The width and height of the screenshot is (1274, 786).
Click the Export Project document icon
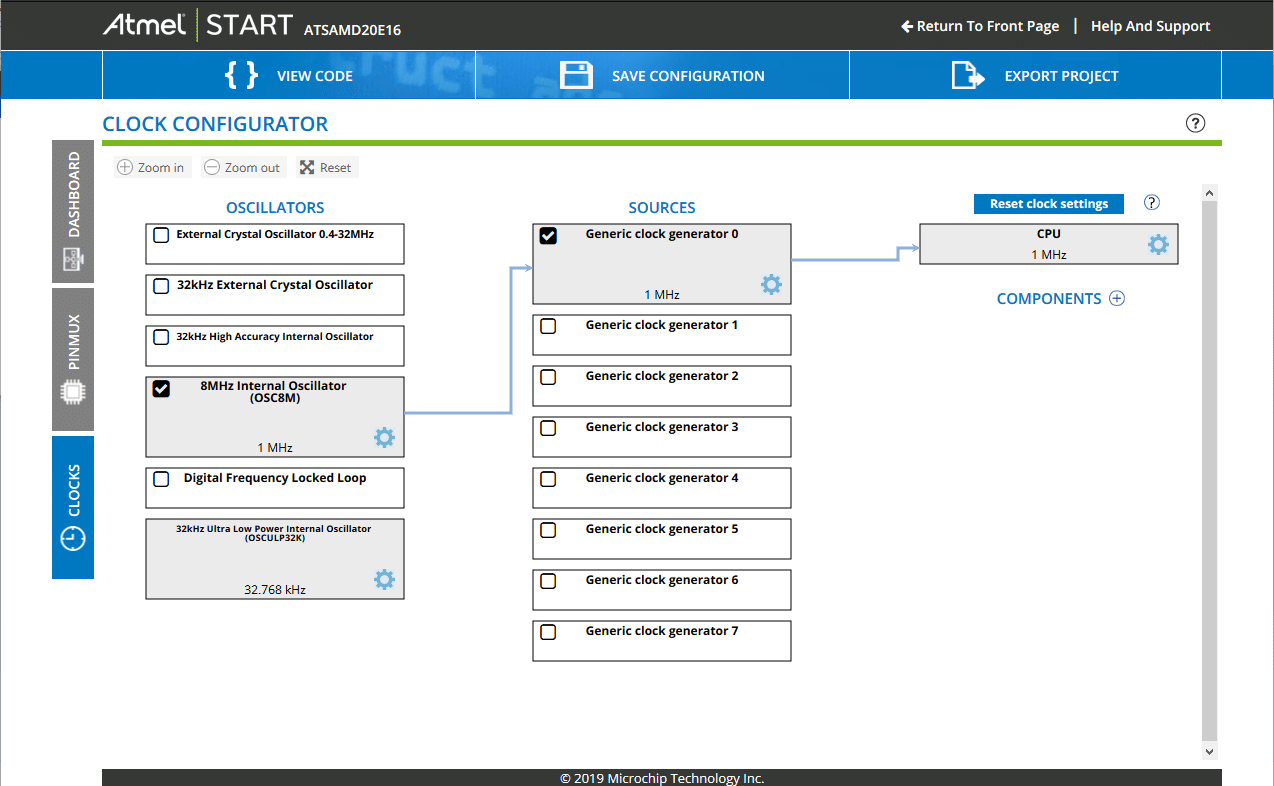tap(968, 75)
